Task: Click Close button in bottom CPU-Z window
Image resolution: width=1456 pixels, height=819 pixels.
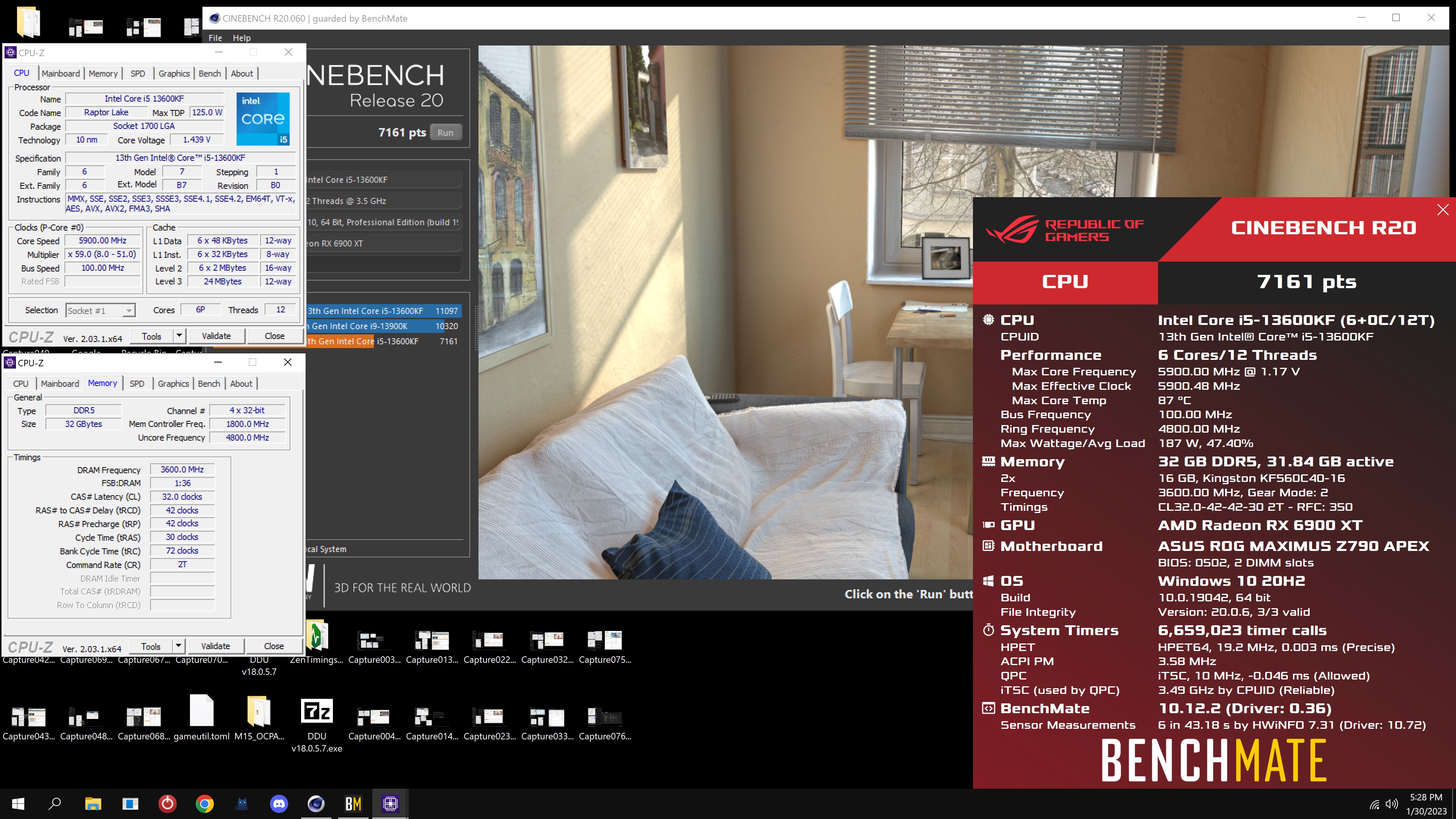Action: click(x=274, y=645)
